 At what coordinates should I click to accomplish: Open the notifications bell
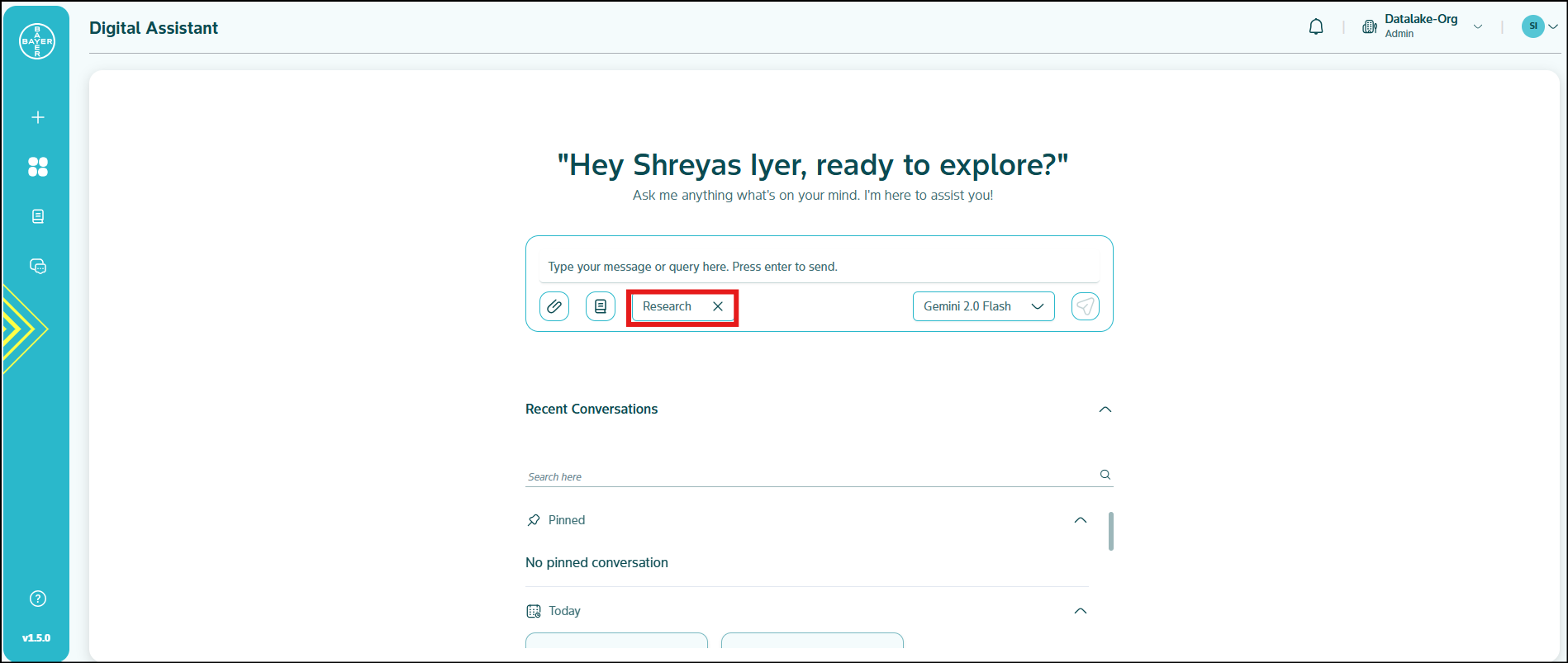click(1316, 27)
